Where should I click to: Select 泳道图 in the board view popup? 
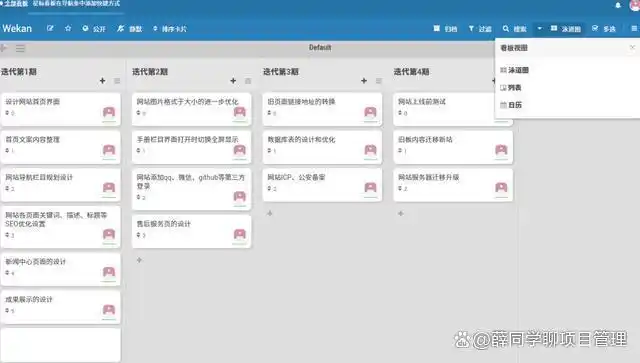(515, 70)
